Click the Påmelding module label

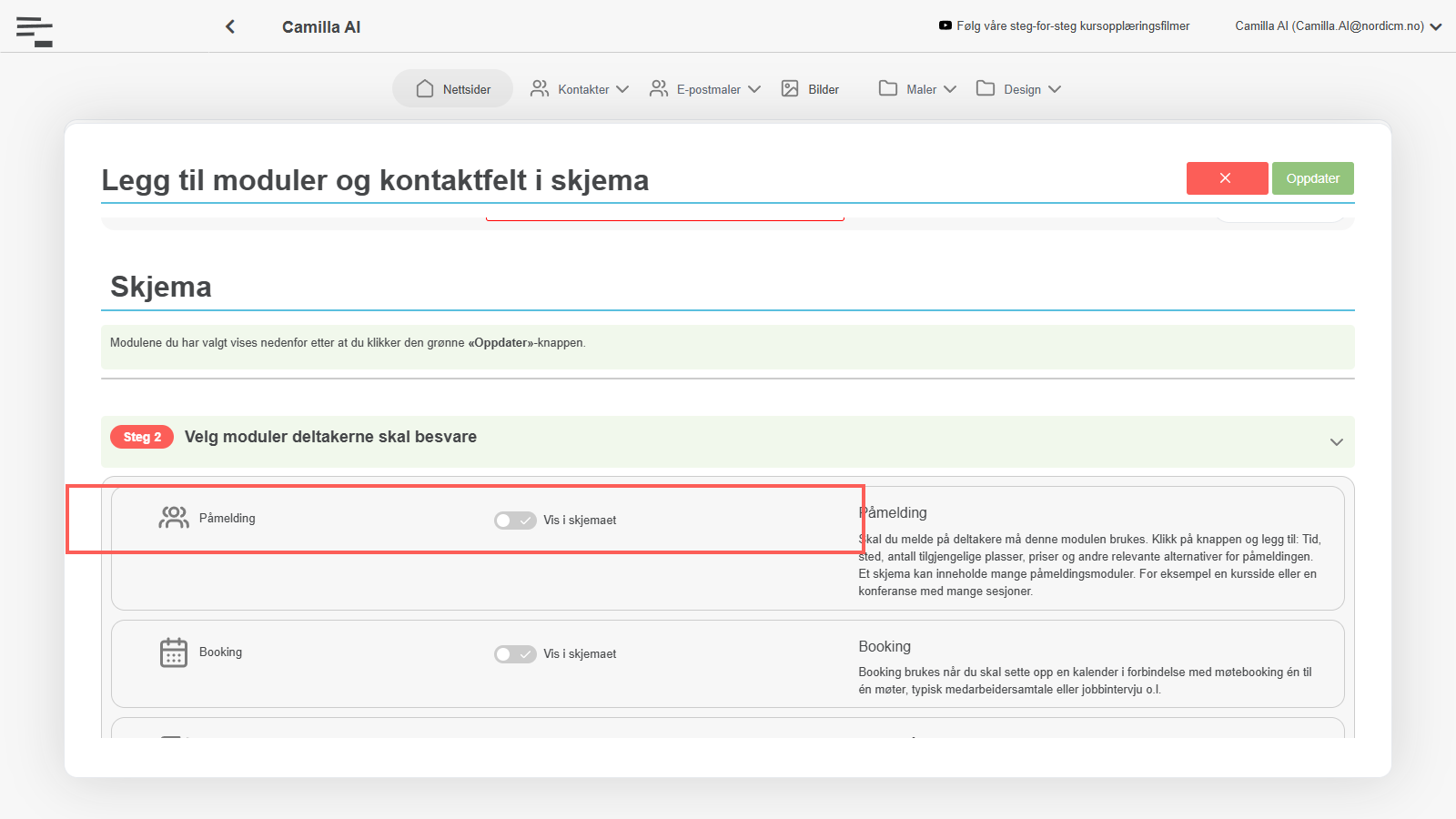[x=227, y=518]
